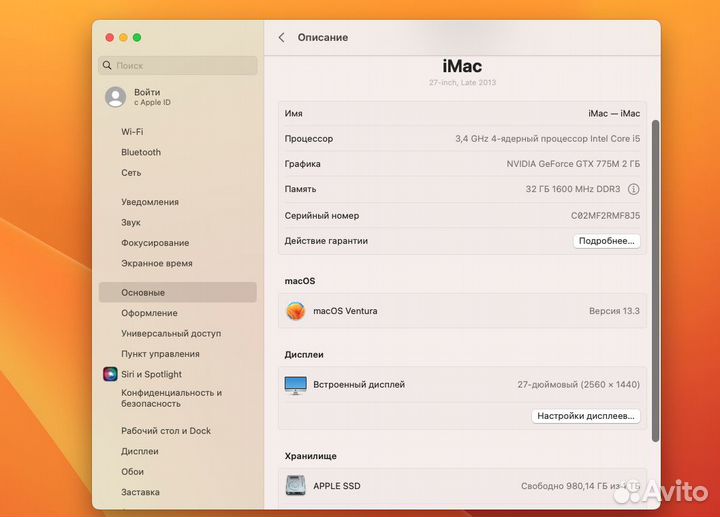Open Обои settings

pos(178,472)
